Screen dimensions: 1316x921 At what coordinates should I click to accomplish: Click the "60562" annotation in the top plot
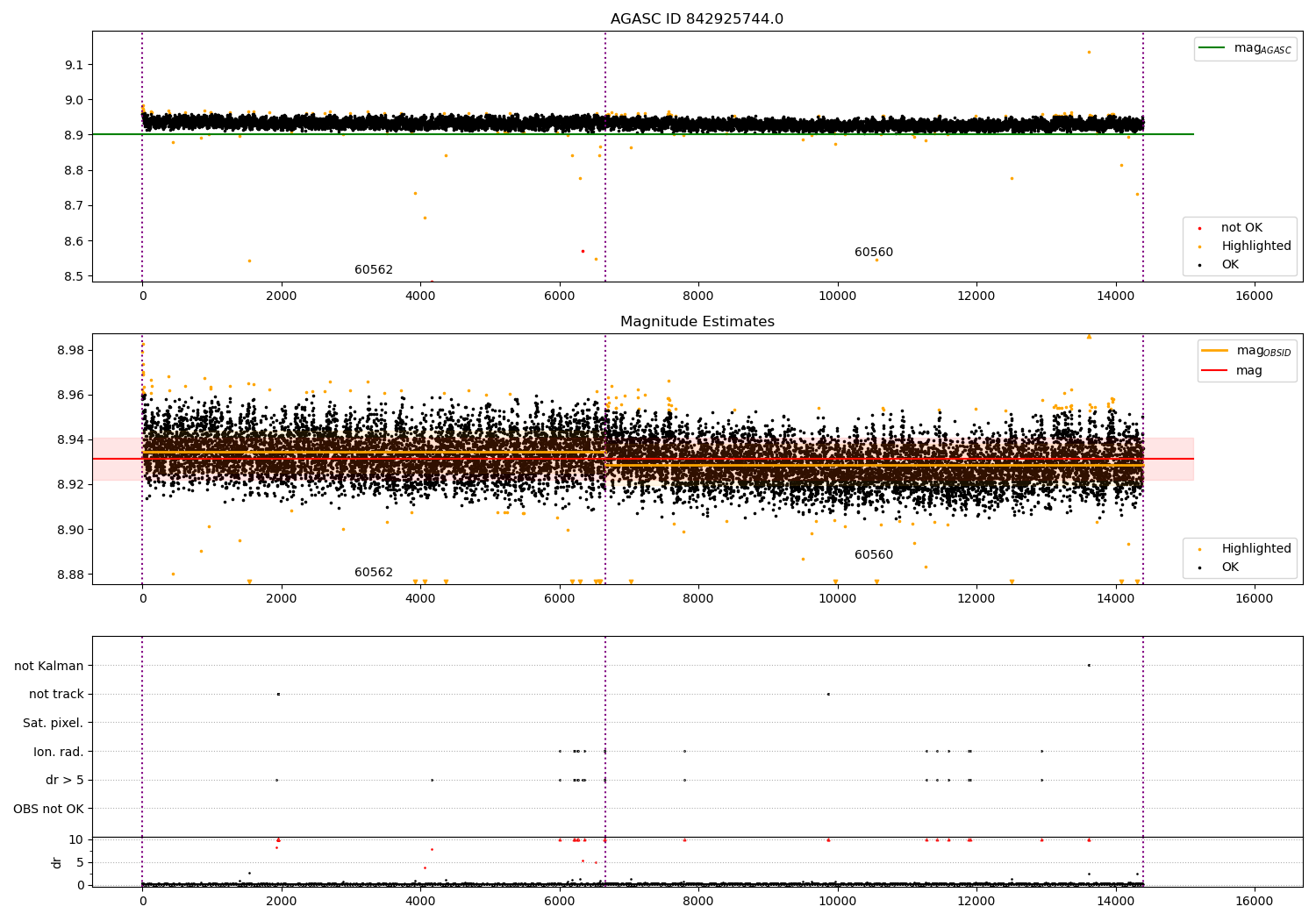374,270
